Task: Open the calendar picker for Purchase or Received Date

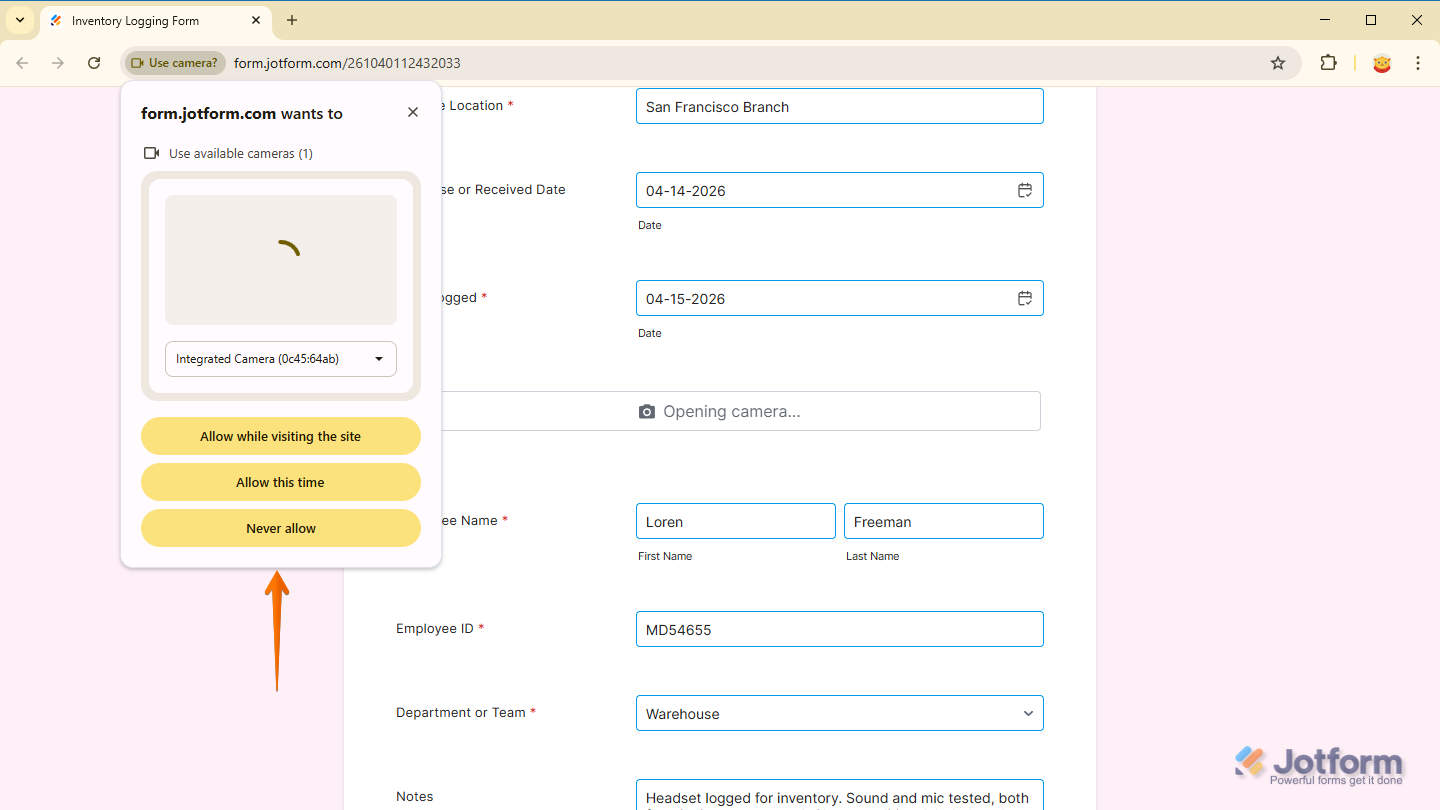Action: [1024, 190]
